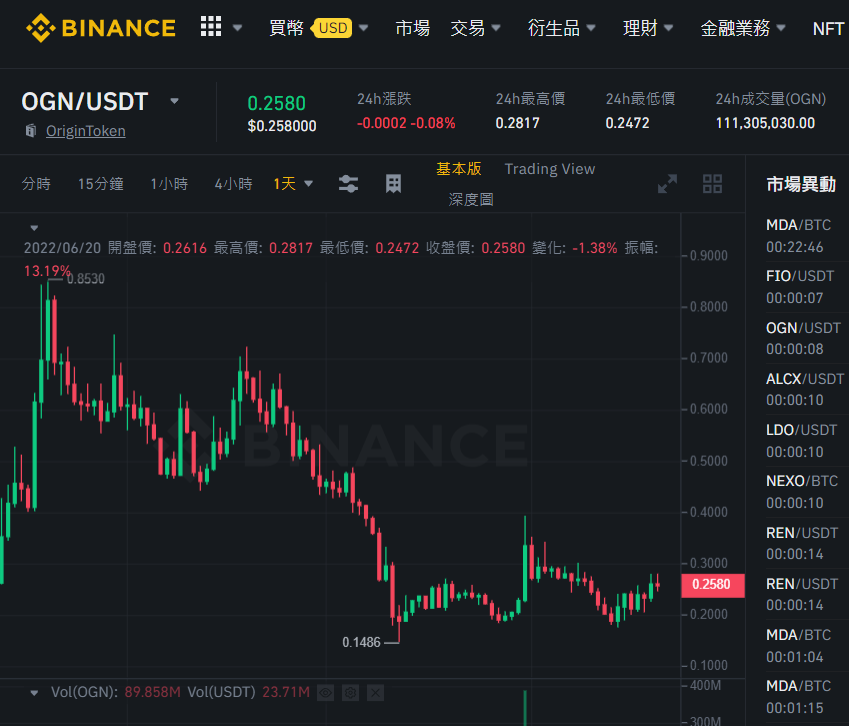Click the 0.1486 low price marker
The width and height of the screenshot is (849, 726).
click(x=362, y=643)
